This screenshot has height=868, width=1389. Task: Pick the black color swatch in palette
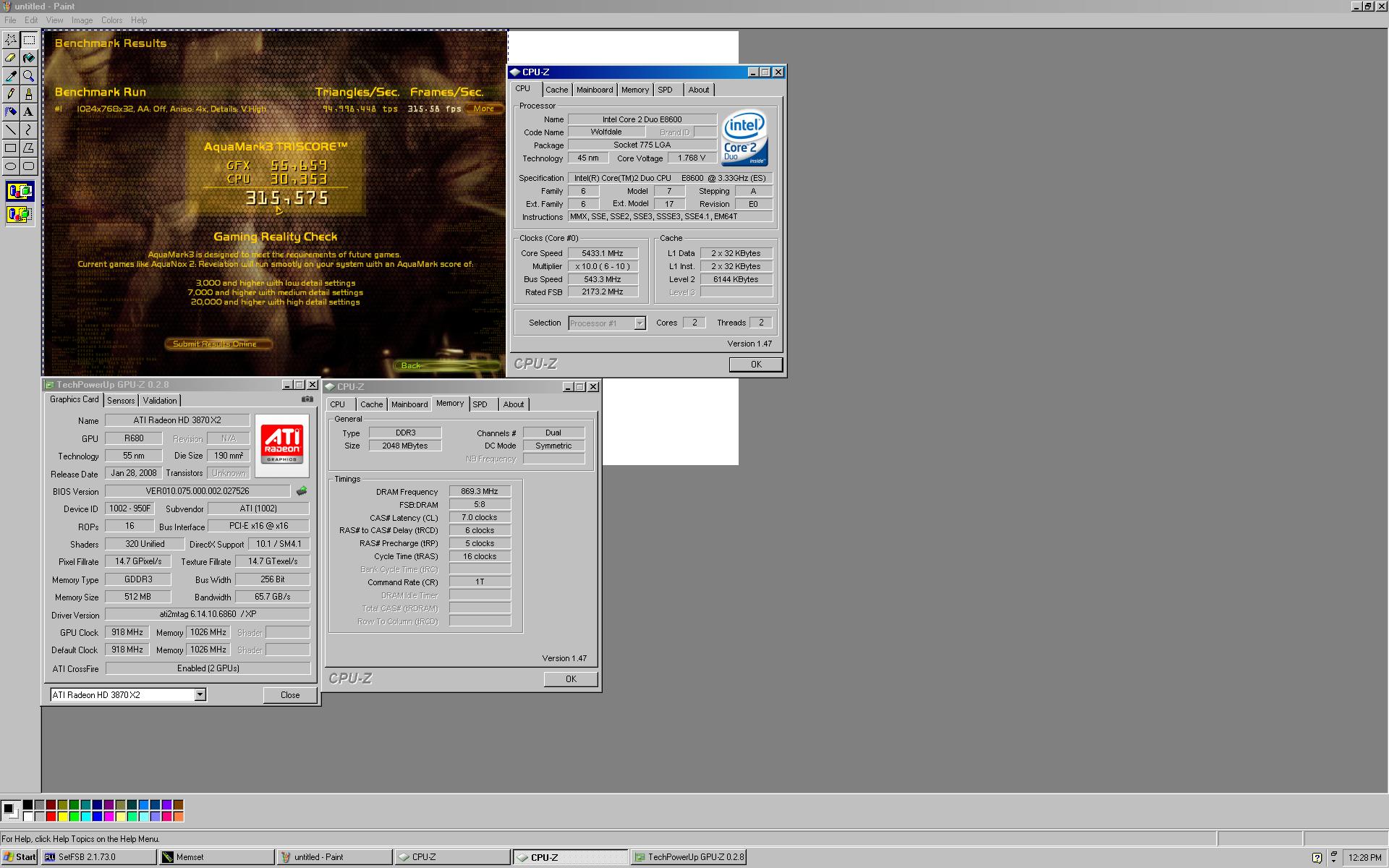[x=27, y=804]
